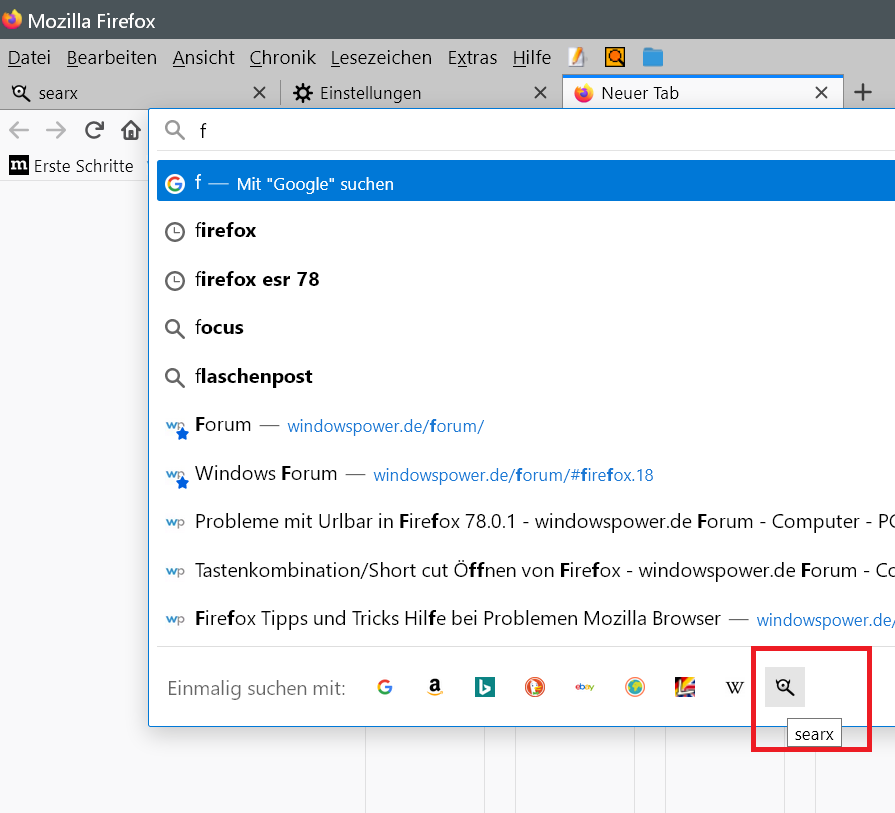
Task: Click the orange magnifier icon in menu bar
Action: pos(615,57)
